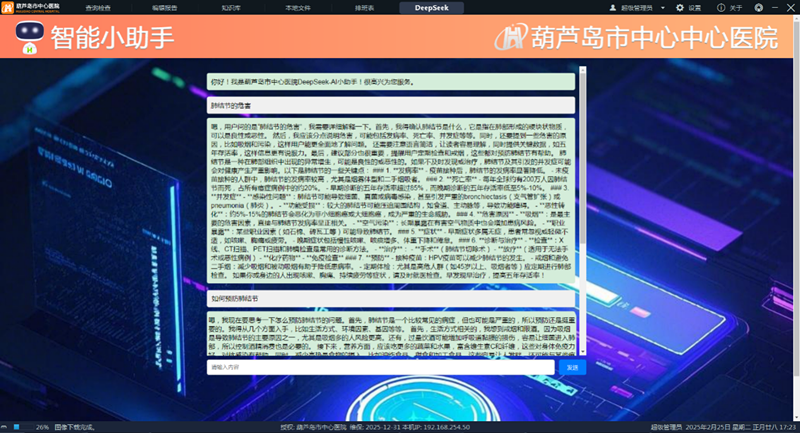The image size is (800, 433).
Task: Click the chat scrollbar thumb
Action: (583, 158)
